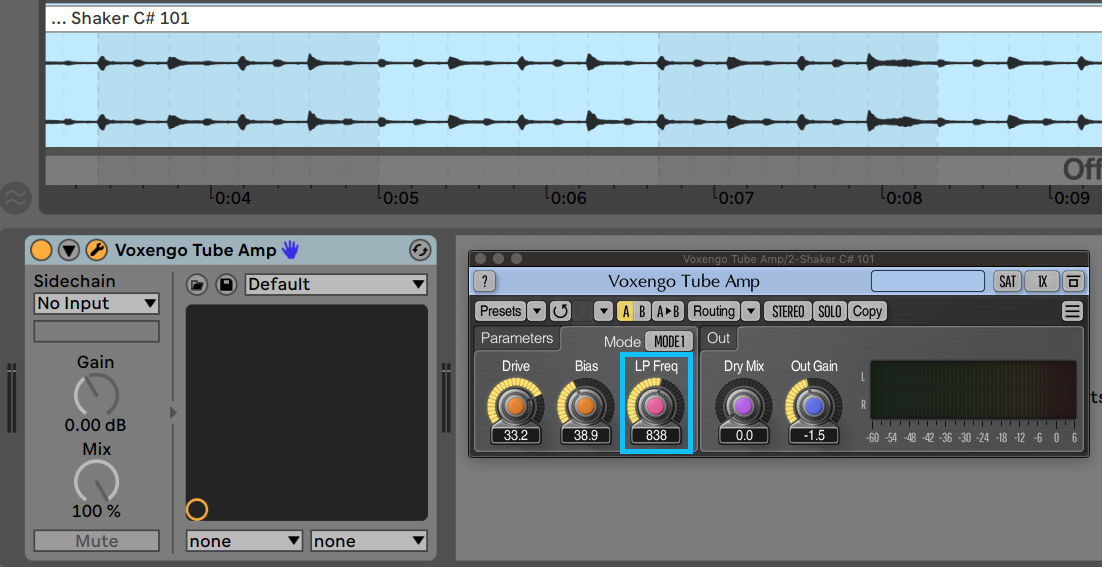Adjust the Dry Mix knob

click(744, 405)
